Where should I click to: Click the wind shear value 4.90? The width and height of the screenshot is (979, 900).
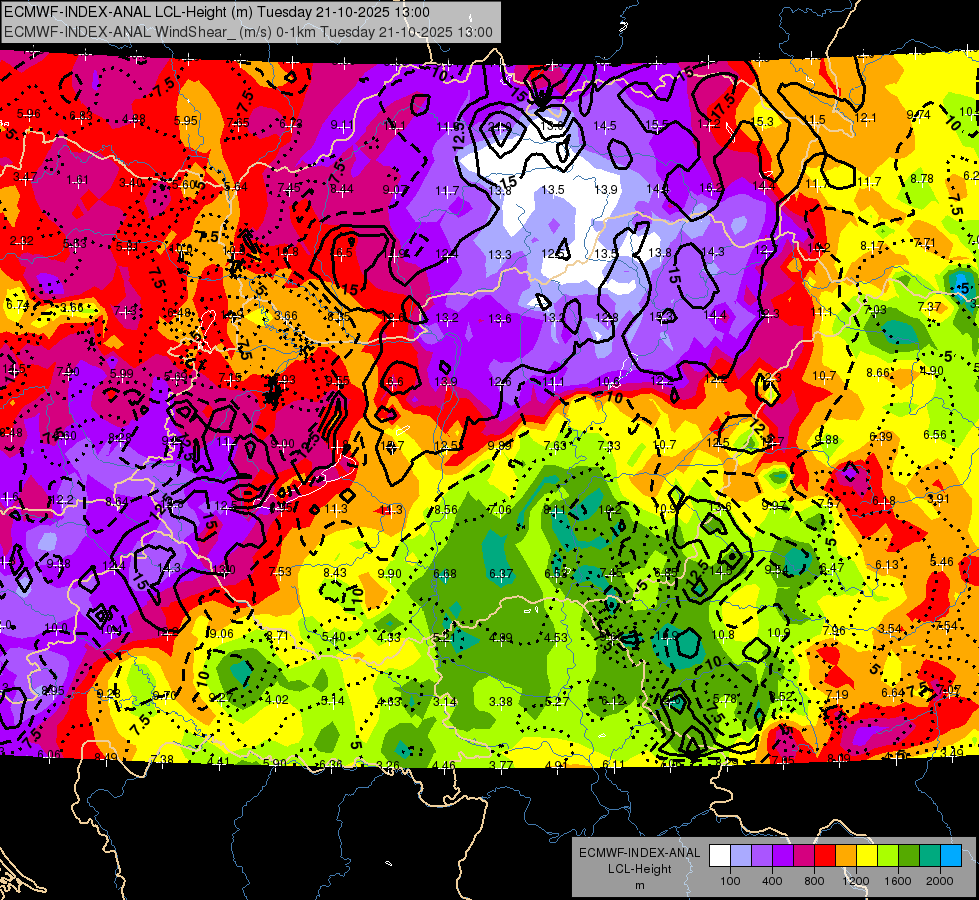pos(932,370)
